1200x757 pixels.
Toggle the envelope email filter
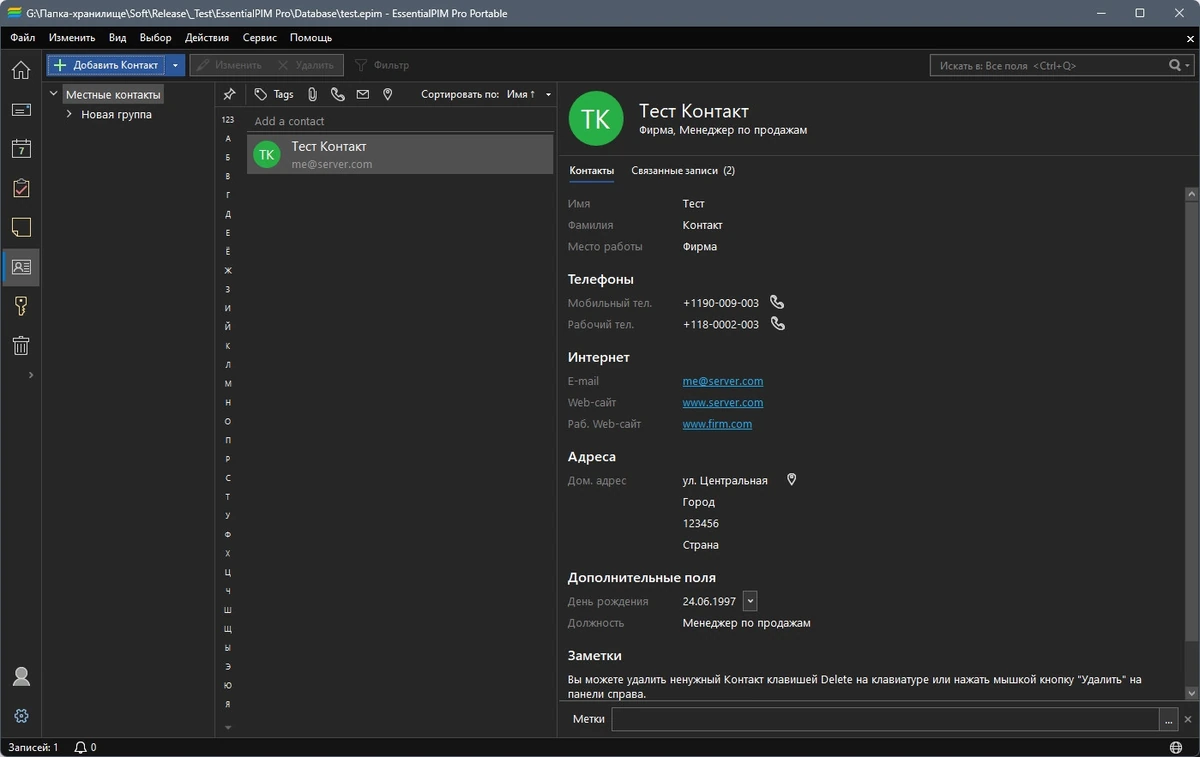pos(362,94)
